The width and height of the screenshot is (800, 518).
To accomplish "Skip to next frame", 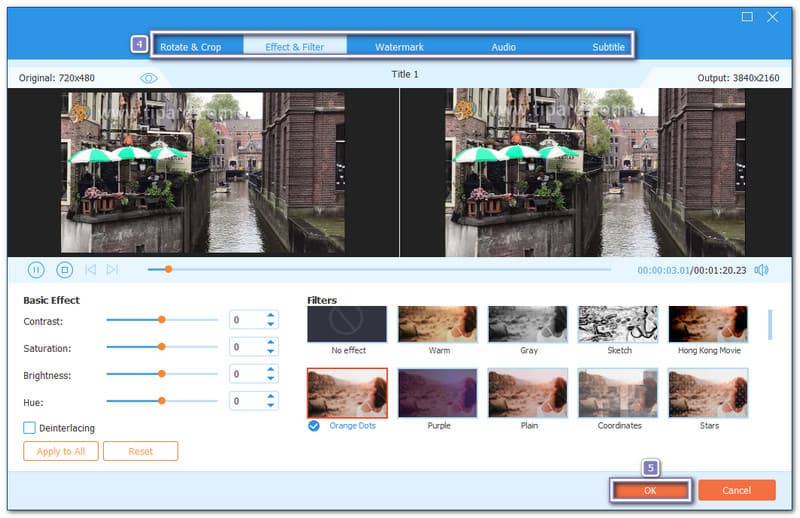I will [112, 269].
